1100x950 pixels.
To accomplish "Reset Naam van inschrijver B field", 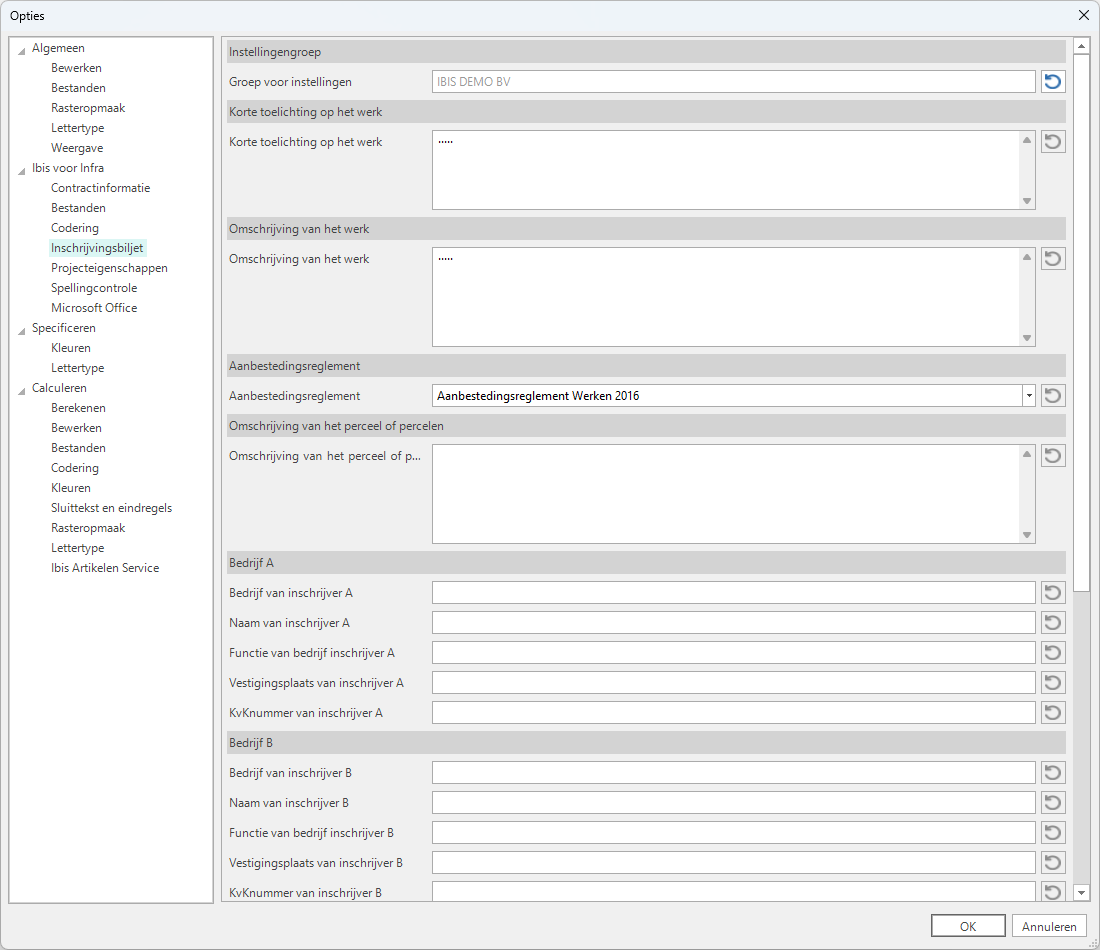I will pyautogui.click(x=1052, y=803).
